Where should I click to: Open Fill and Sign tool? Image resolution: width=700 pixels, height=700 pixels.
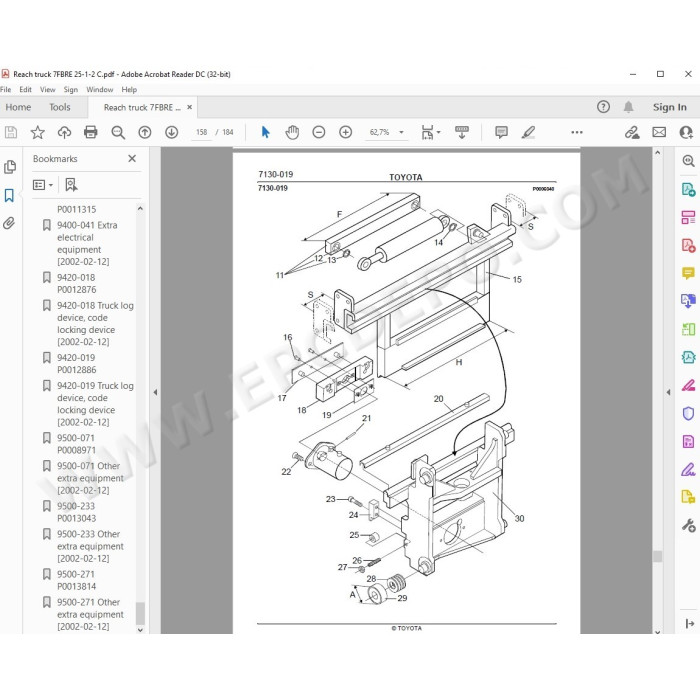point(688,470)
